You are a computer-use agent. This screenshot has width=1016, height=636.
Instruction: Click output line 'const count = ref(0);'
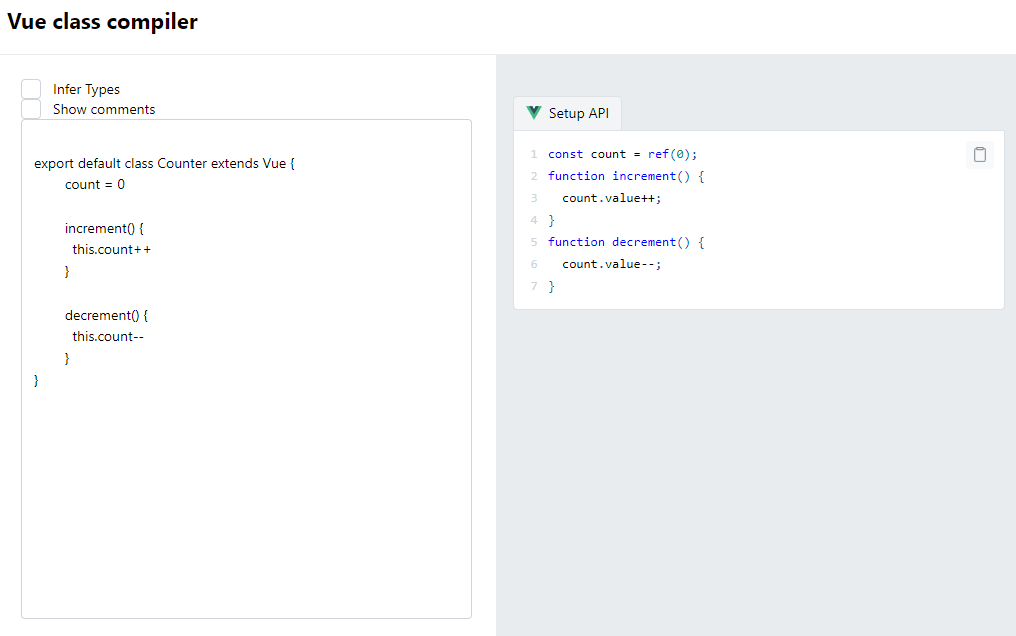pos(623,154)
